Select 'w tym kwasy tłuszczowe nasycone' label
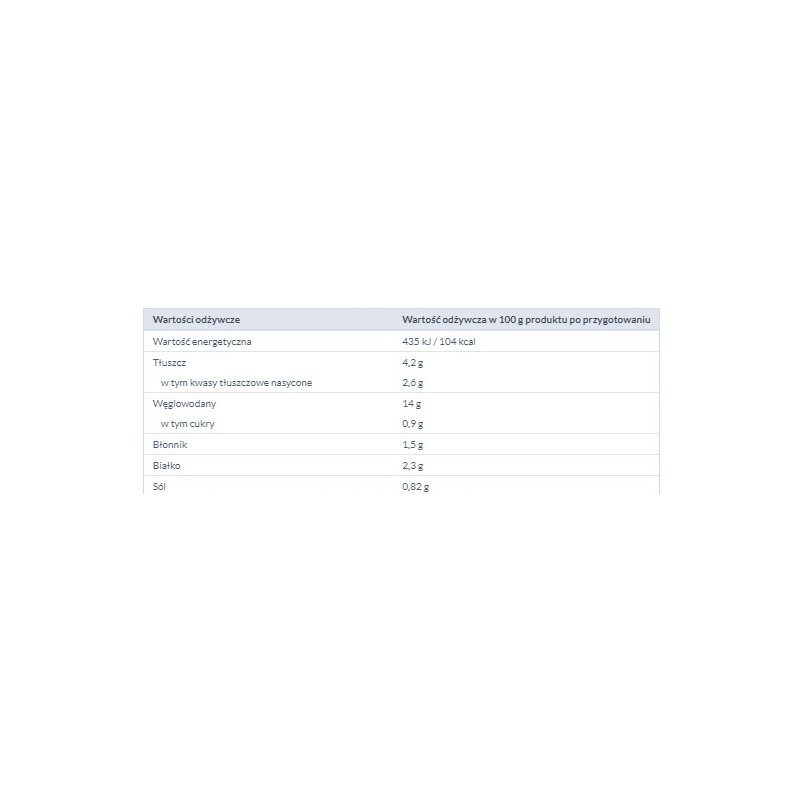 (236, 383)
